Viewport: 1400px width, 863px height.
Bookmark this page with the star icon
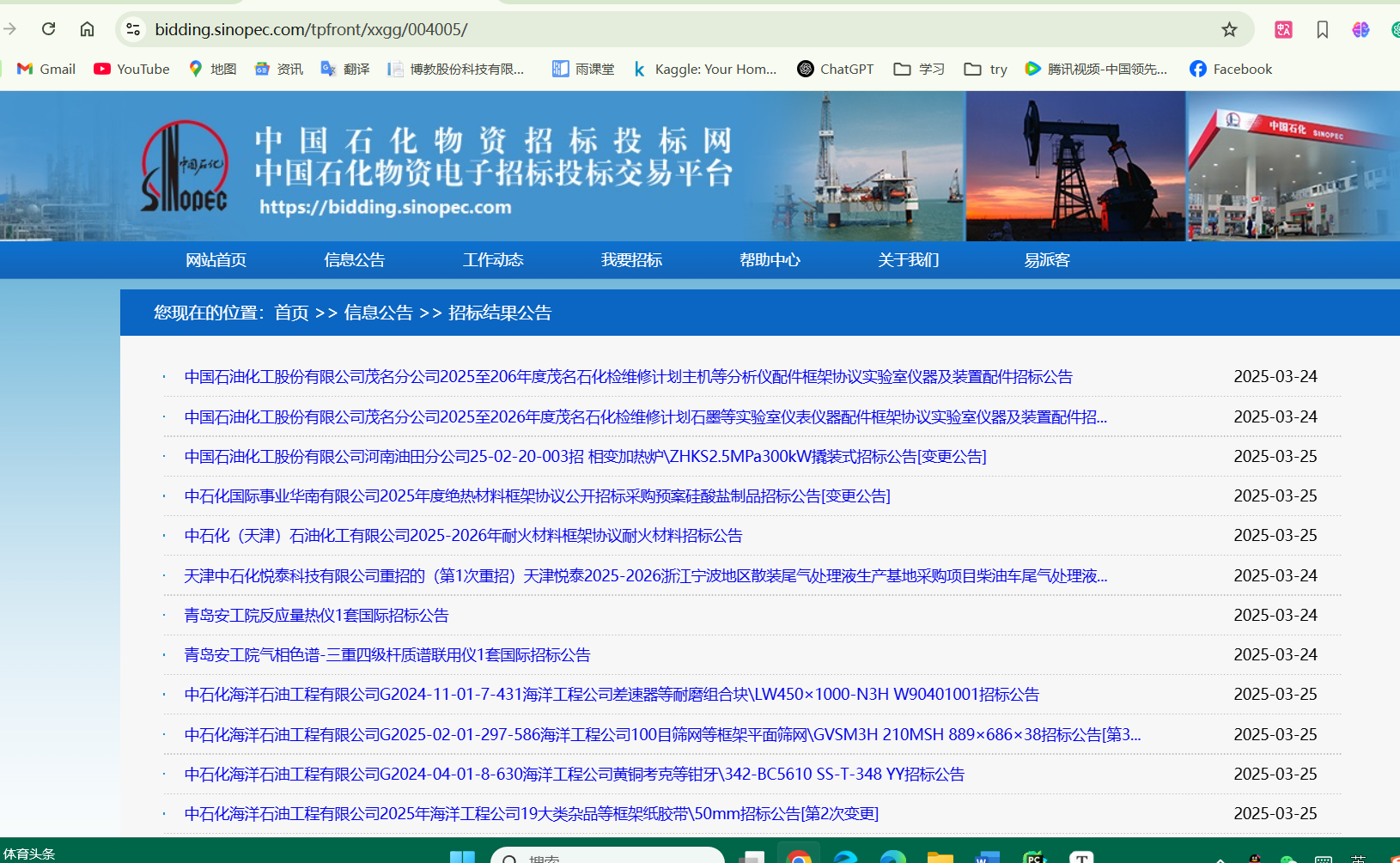[x=1229, y=29]
